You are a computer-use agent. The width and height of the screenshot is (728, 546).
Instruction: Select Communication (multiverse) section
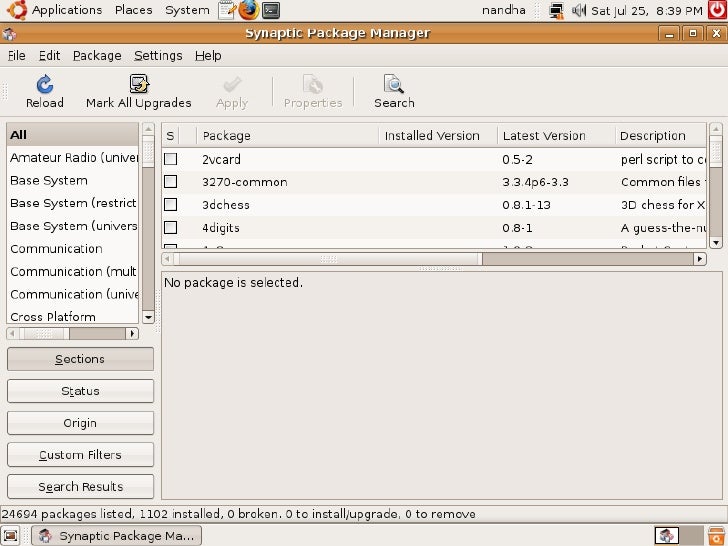(72, 271)
